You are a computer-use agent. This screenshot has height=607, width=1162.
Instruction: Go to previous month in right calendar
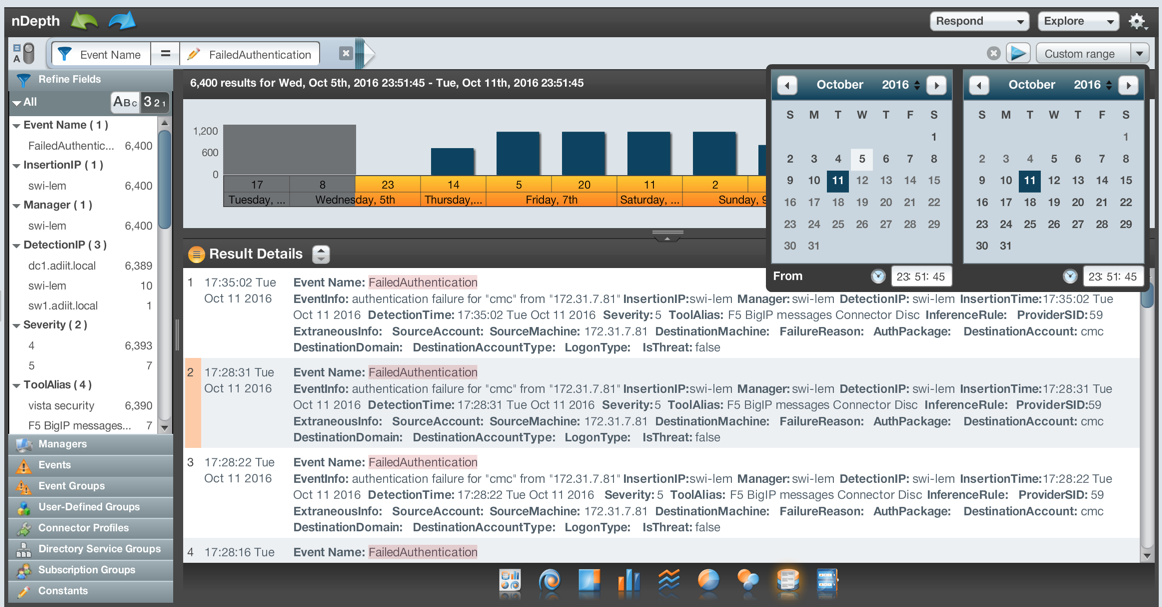pyautogui.click(x=979, y=85)
